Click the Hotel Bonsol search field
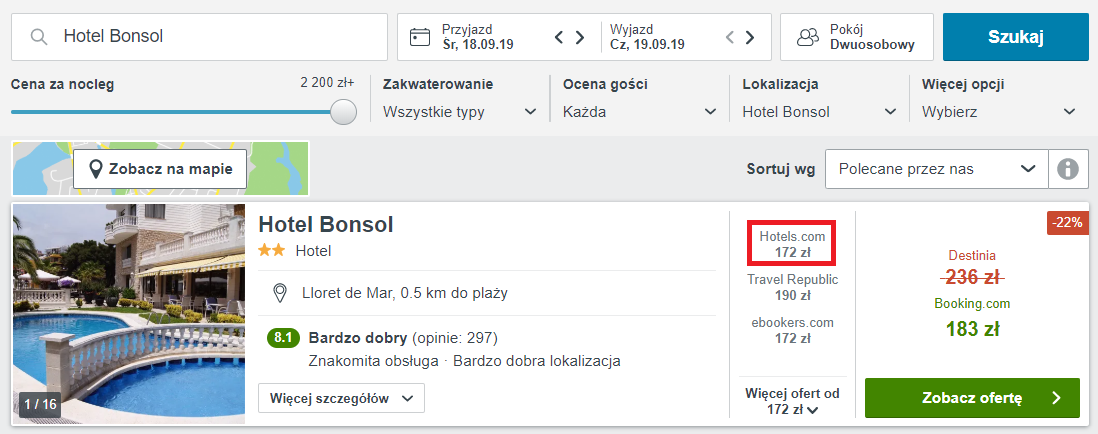 200,37
